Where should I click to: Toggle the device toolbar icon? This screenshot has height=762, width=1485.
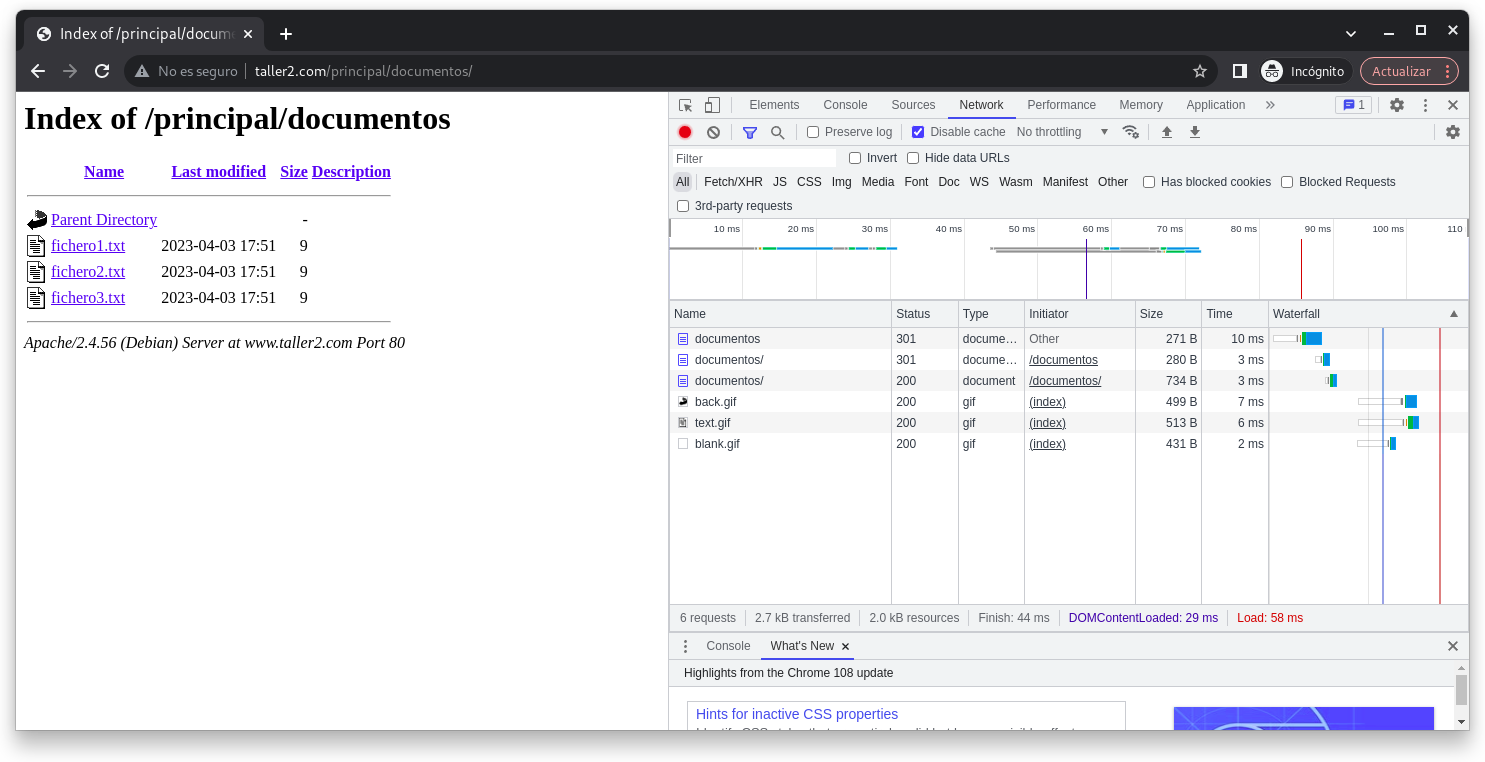point(712,105)
